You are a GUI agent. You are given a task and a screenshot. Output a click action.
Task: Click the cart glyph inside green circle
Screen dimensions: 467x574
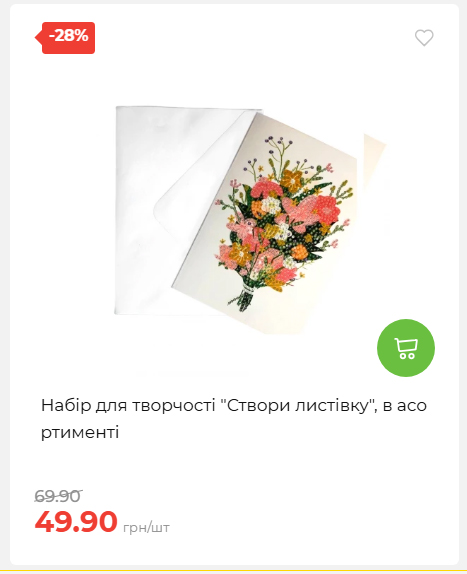tap(406, 348)
